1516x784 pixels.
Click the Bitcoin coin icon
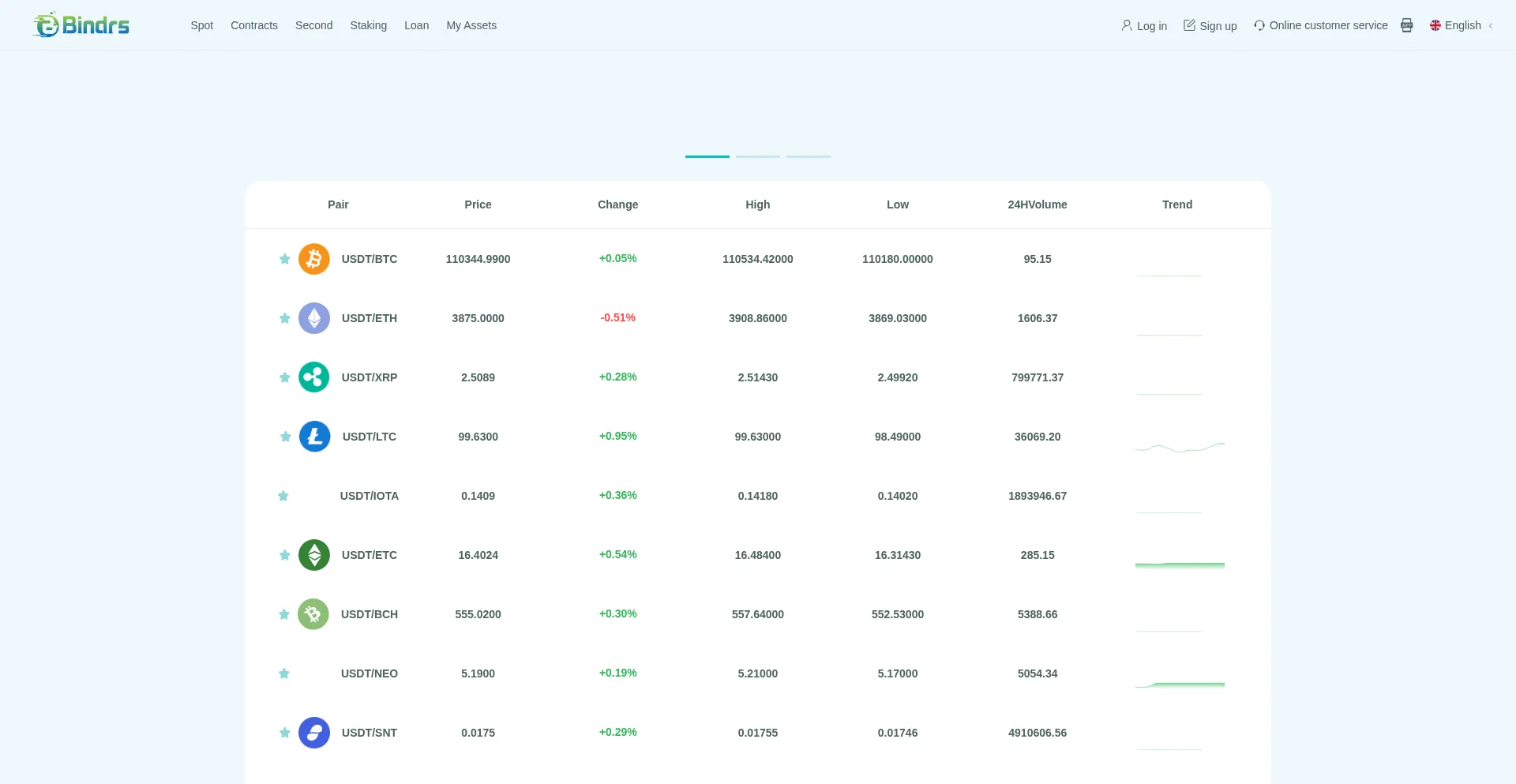tap(313, 259)
